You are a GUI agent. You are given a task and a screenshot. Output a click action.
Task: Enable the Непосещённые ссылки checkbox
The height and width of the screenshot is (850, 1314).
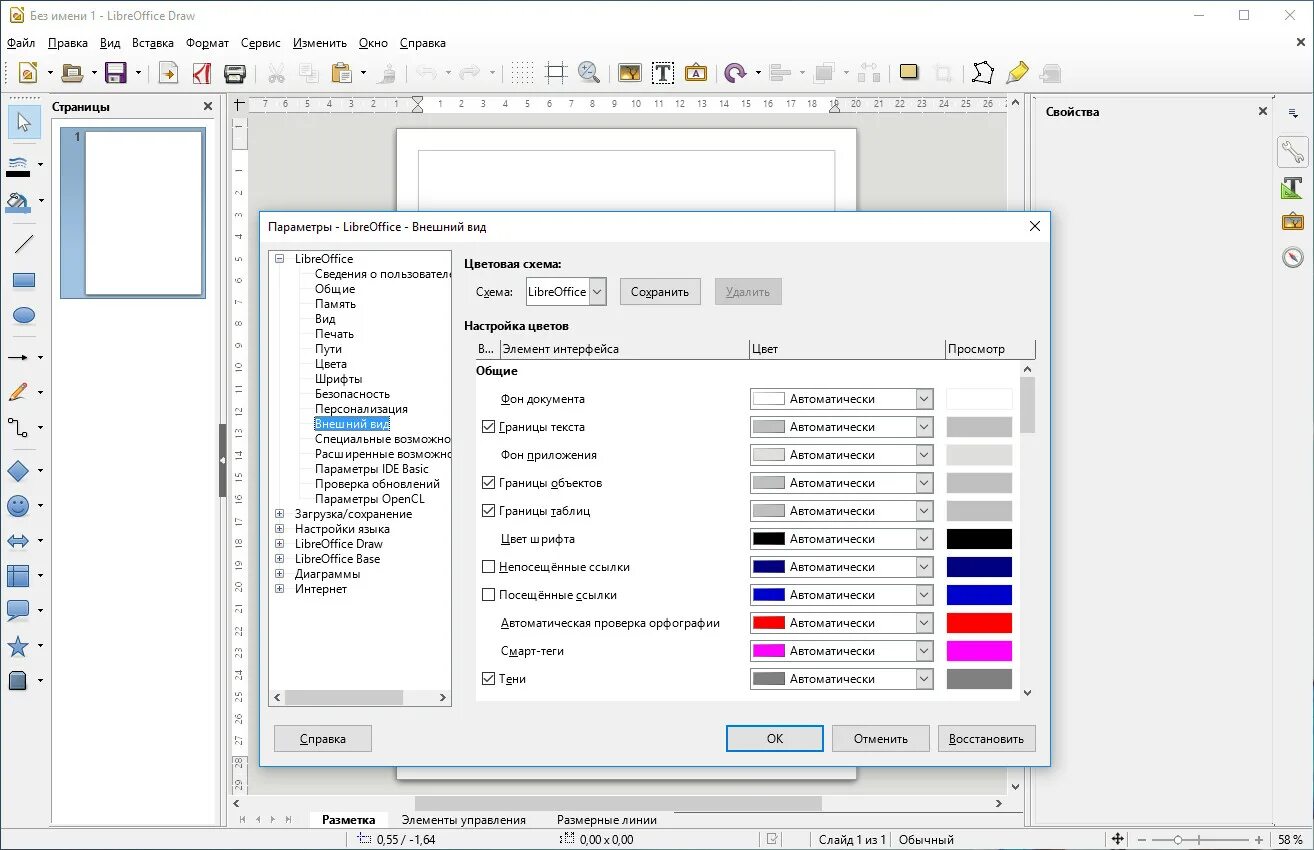point(488,567)
